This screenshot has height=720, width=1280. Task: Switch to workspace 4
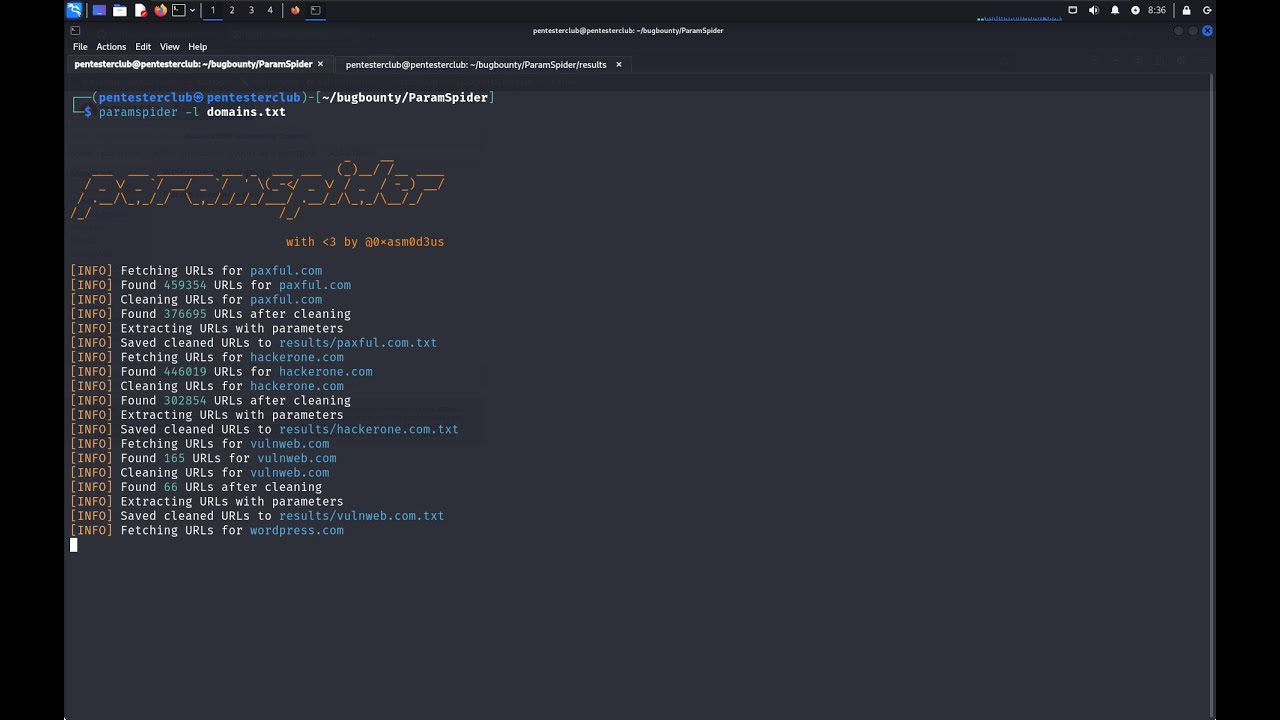[270, 10]
